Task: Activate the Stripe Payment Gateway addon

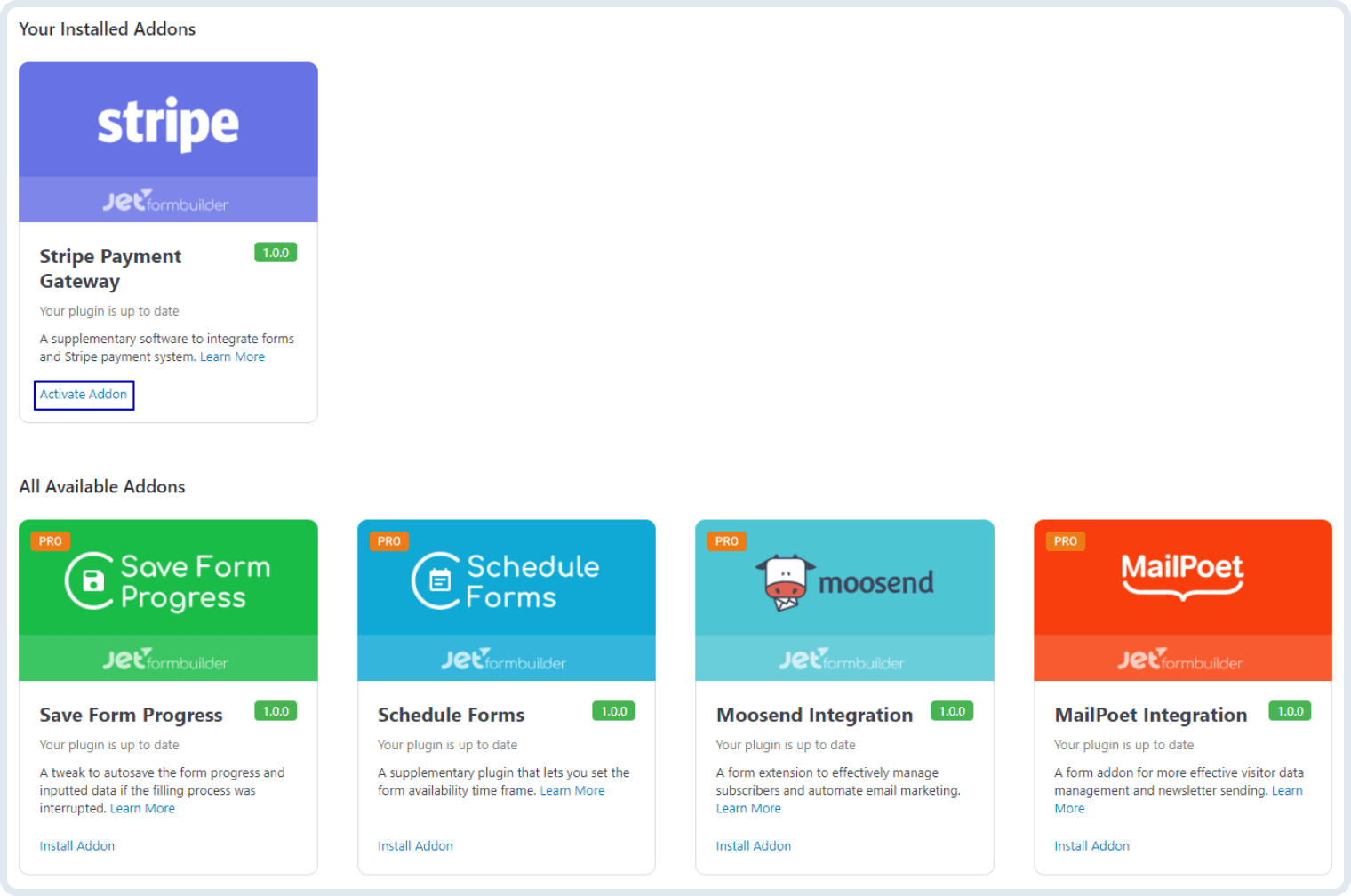Action: (x=84, y=394)
